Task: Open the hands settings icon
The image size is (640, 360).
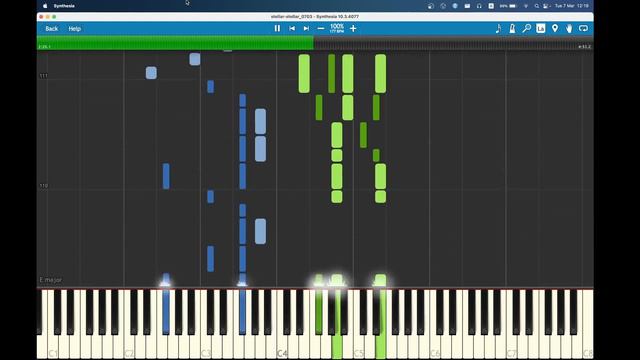Action: 569,29
